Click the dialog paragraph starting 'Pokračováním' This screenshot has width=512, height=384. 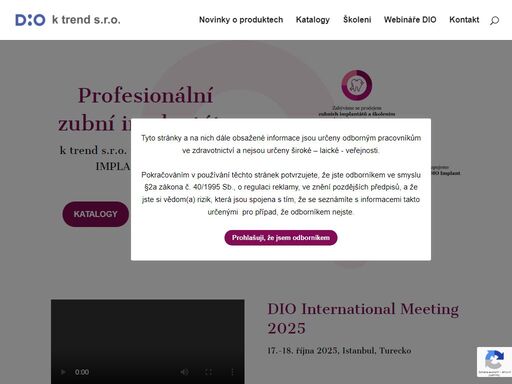(281, 193)
